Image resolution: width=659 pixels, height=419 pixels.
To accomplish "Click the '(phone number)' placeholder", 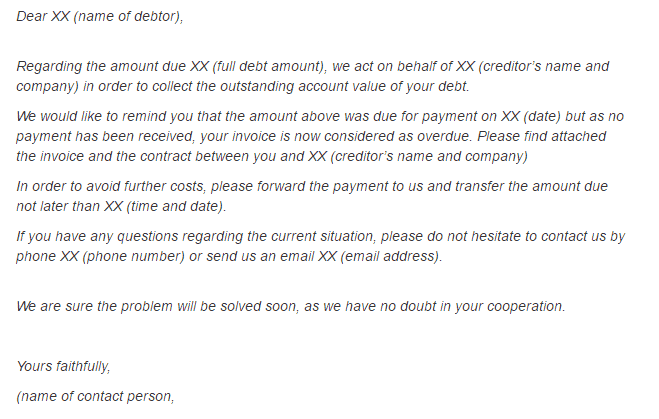I will click(134, 256).
